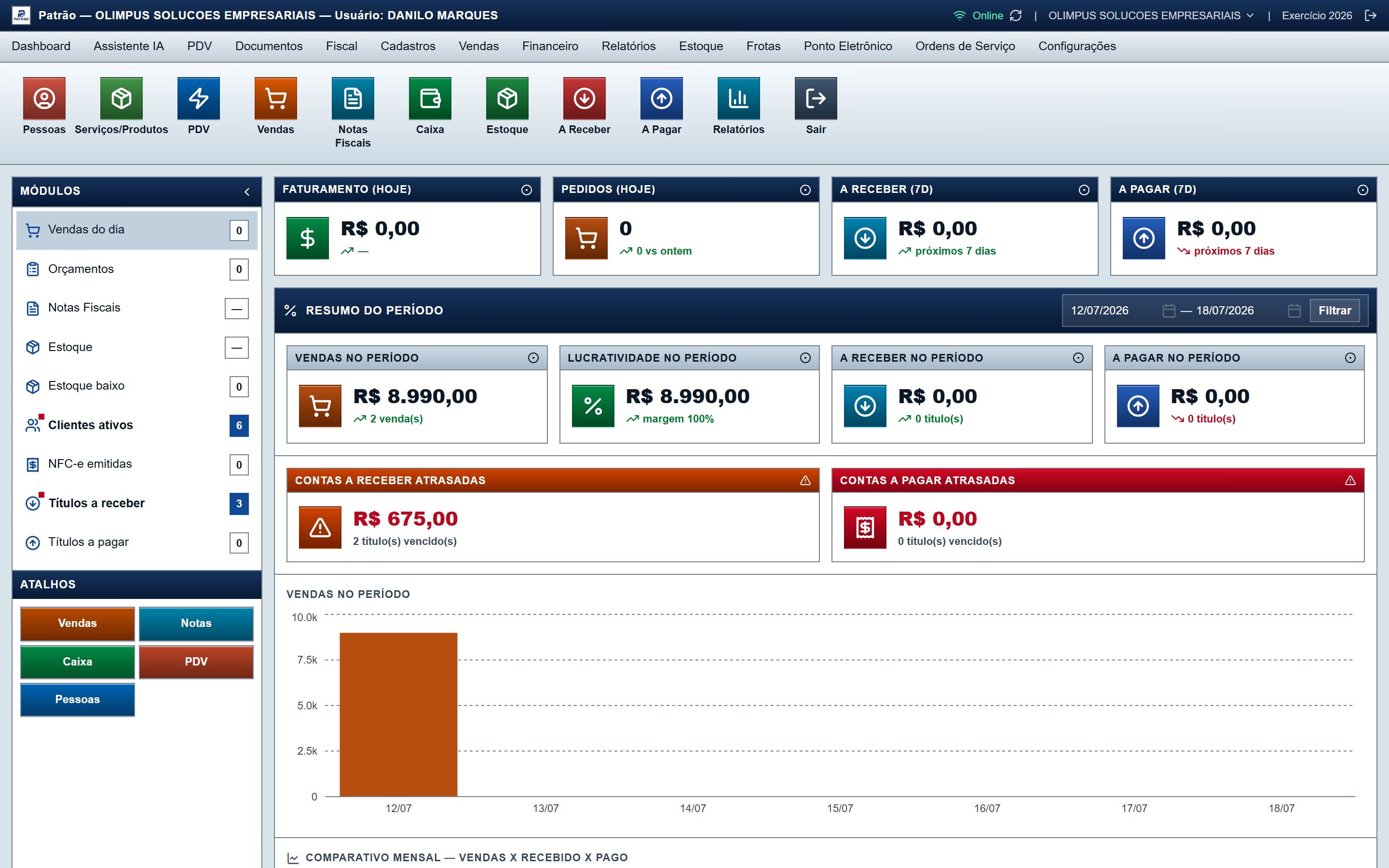Open calendar picker for start date 12/07/2026

1169,311
